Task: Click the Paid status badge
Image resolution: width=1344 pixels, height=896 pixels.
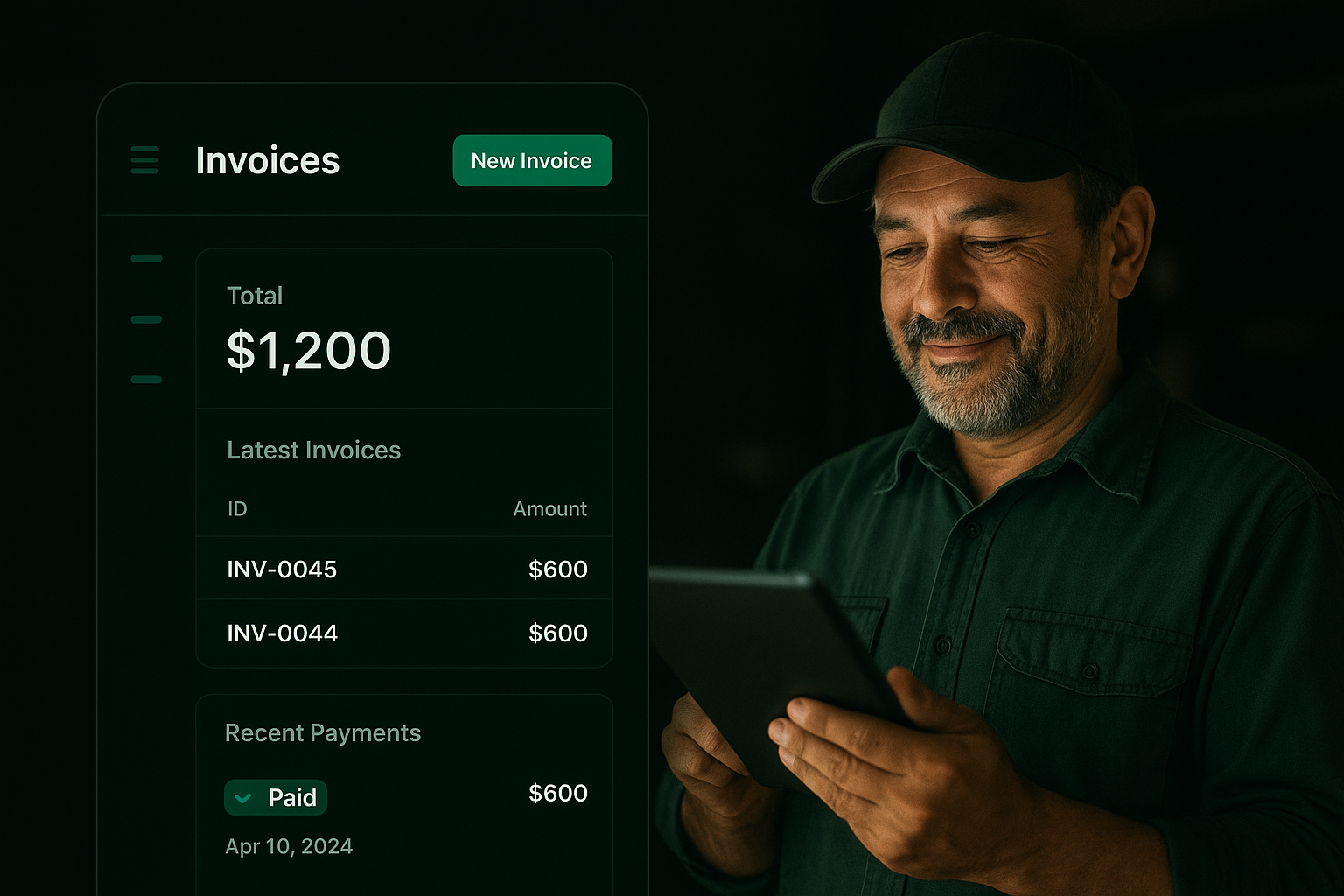Action: pos(276,797)
